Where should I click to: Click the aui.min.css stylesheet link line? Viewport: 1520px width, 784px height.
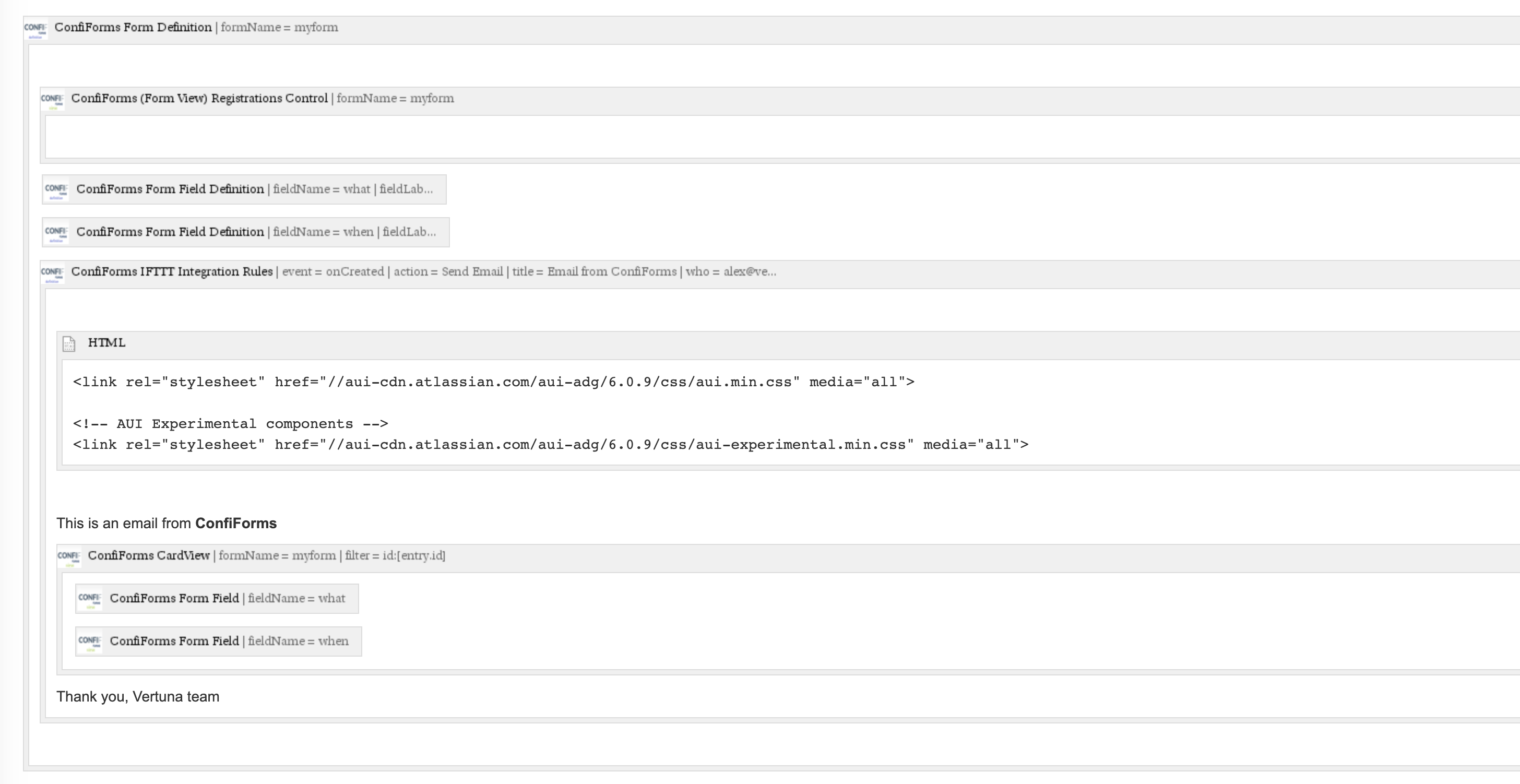tap(494, 382)
